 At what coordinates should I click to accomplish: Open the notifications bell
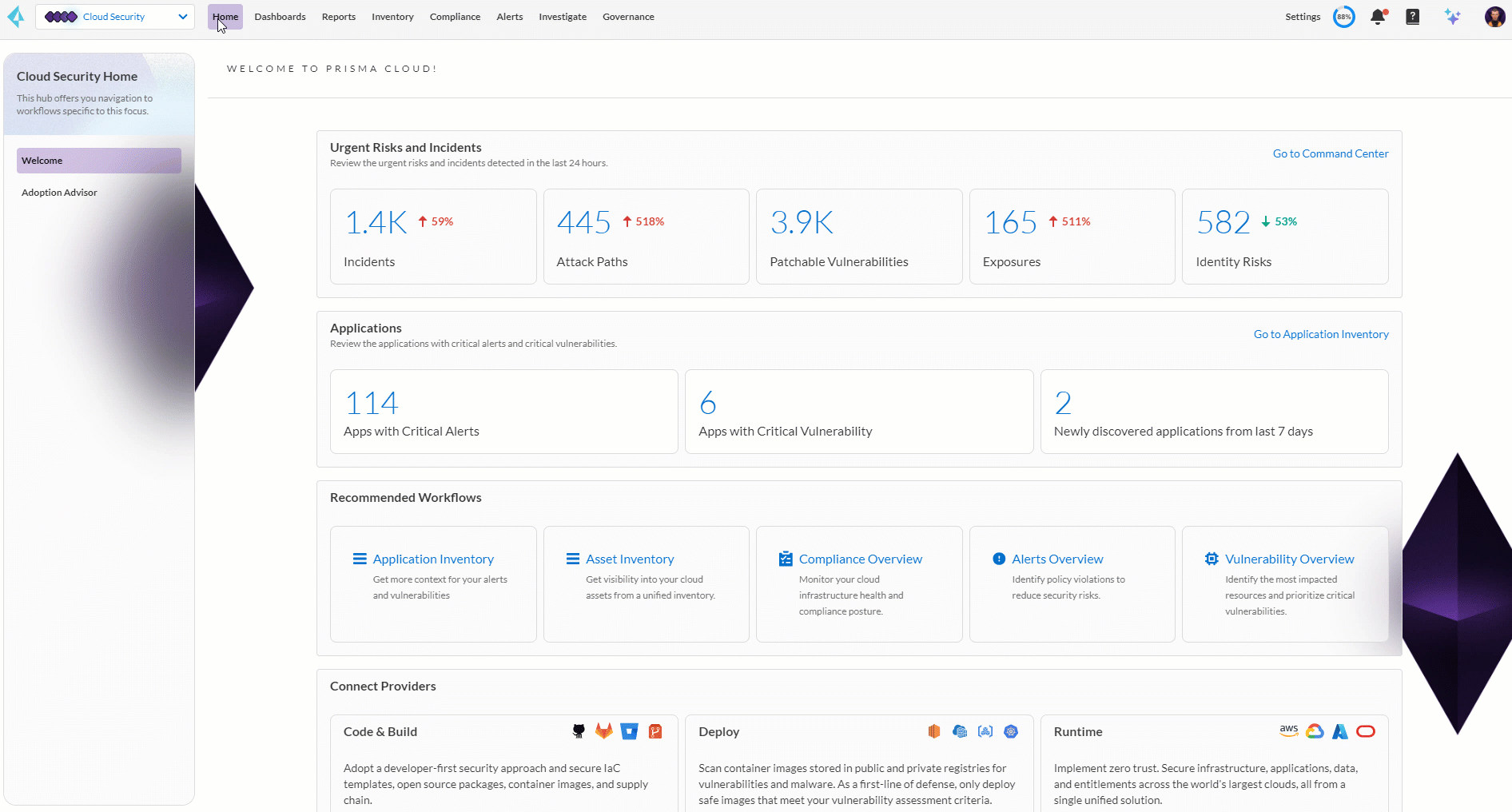[x=1378, y=17]
